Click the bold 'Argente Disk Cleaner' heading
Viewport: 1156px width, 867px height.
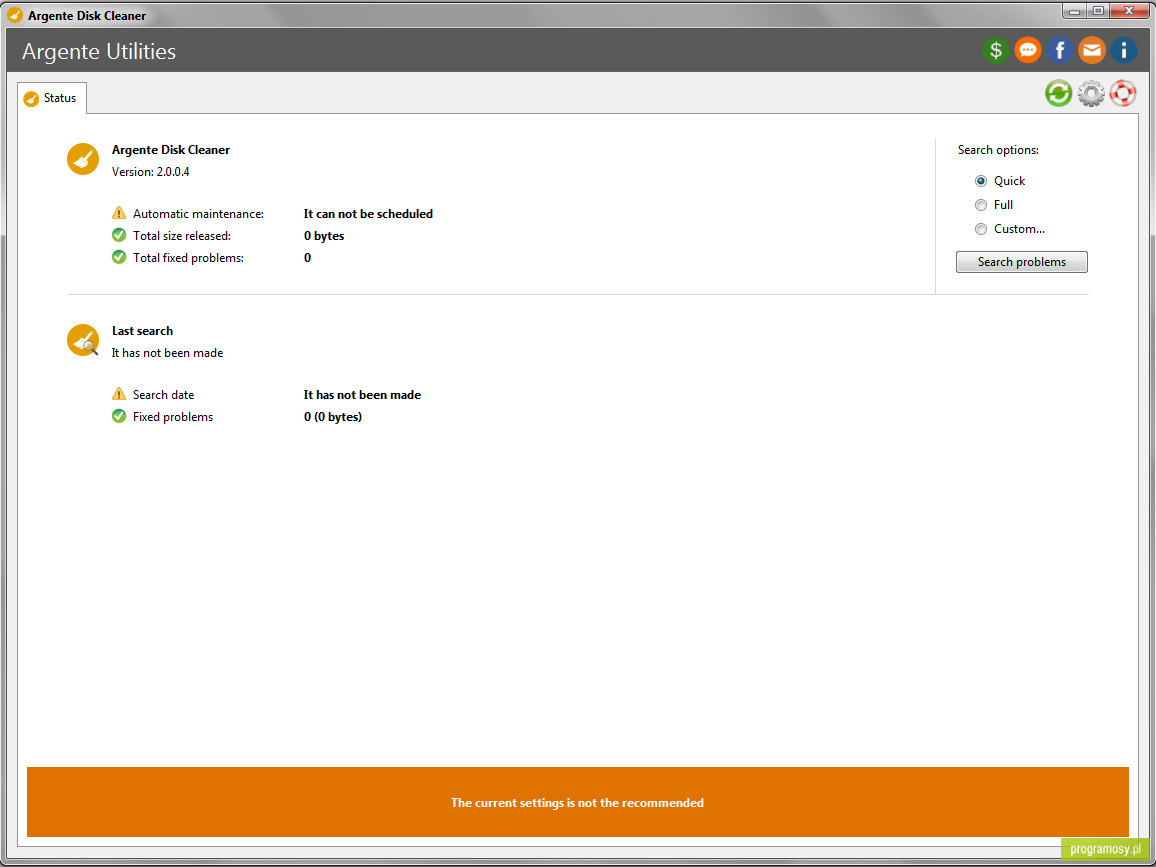click(x=171, y=150)
